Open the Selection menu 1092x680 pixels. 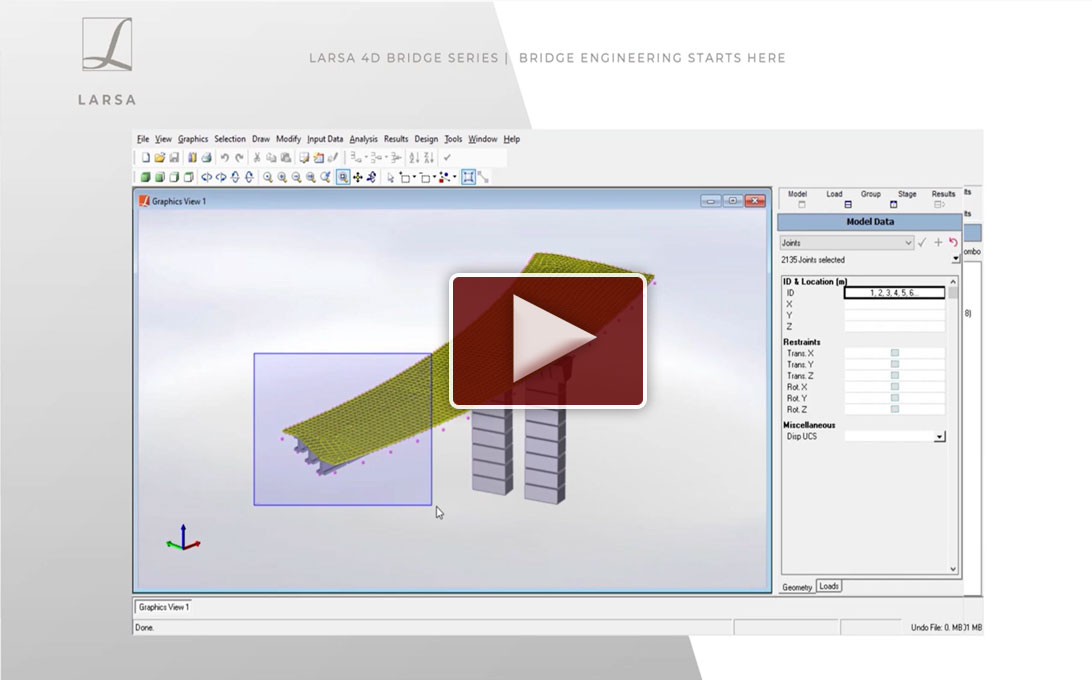[x=230, y=139]
